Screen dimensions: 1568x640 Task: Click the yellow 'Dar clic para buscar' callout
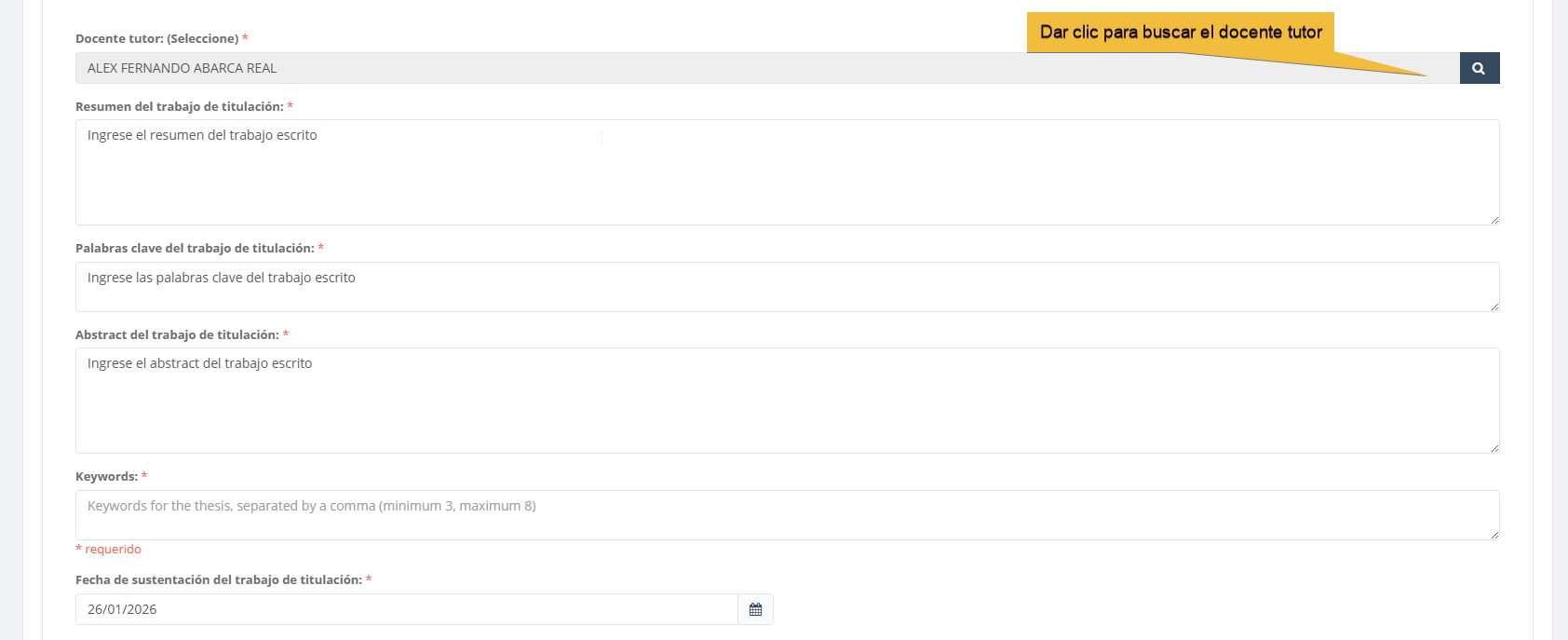(x=1180, y=33)
